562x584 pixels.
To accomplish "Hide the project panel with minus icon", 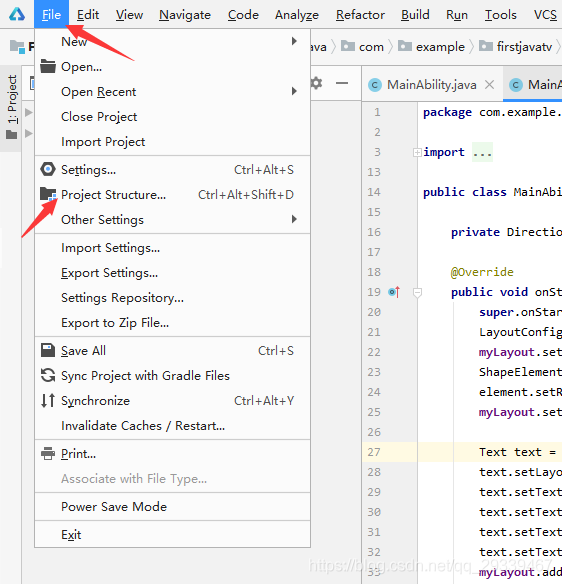I will [x=342, y=83].
